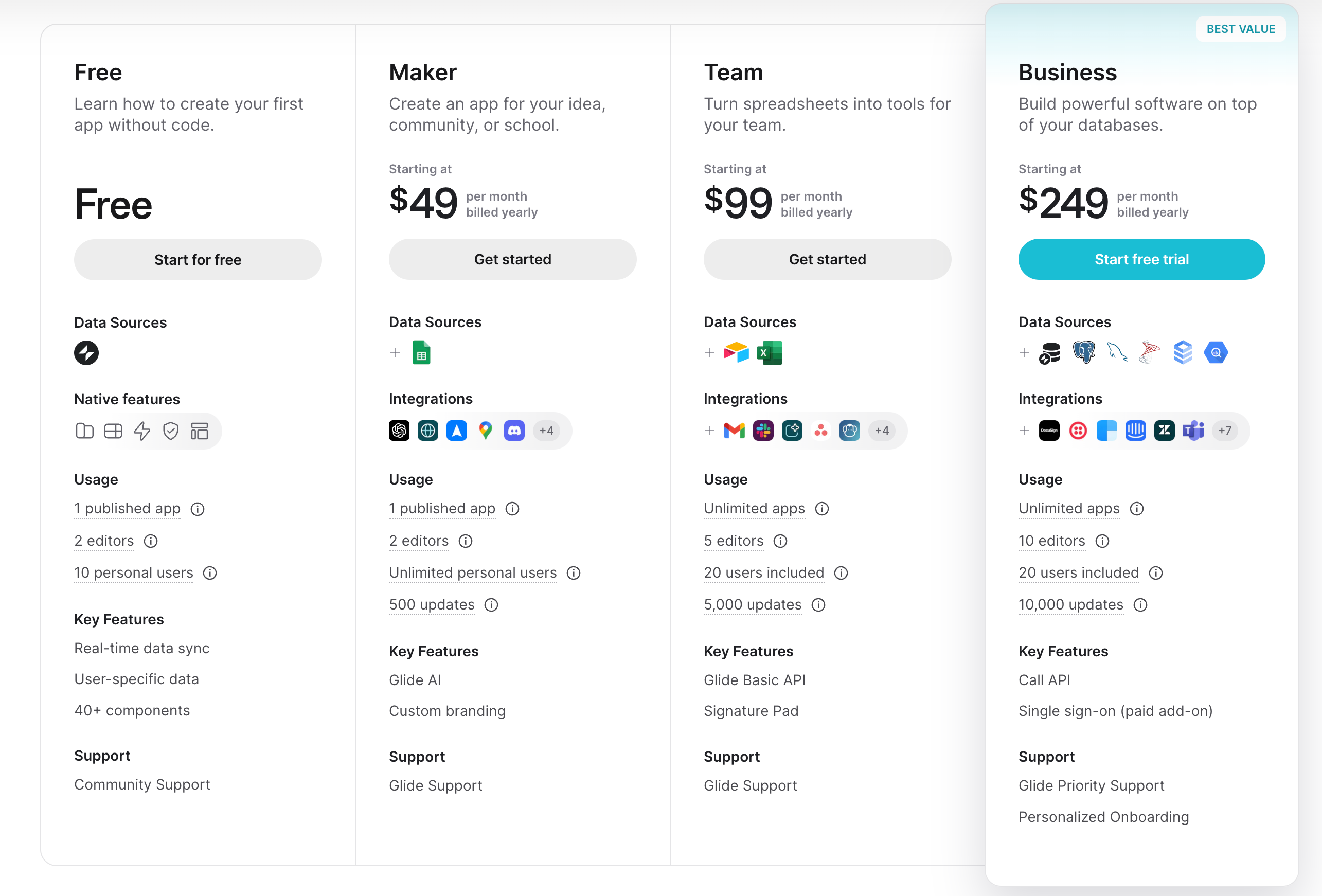This screenshot has height=896, width=1322.
Task: Click the Zendesk integration icon
Action: 1165,431
